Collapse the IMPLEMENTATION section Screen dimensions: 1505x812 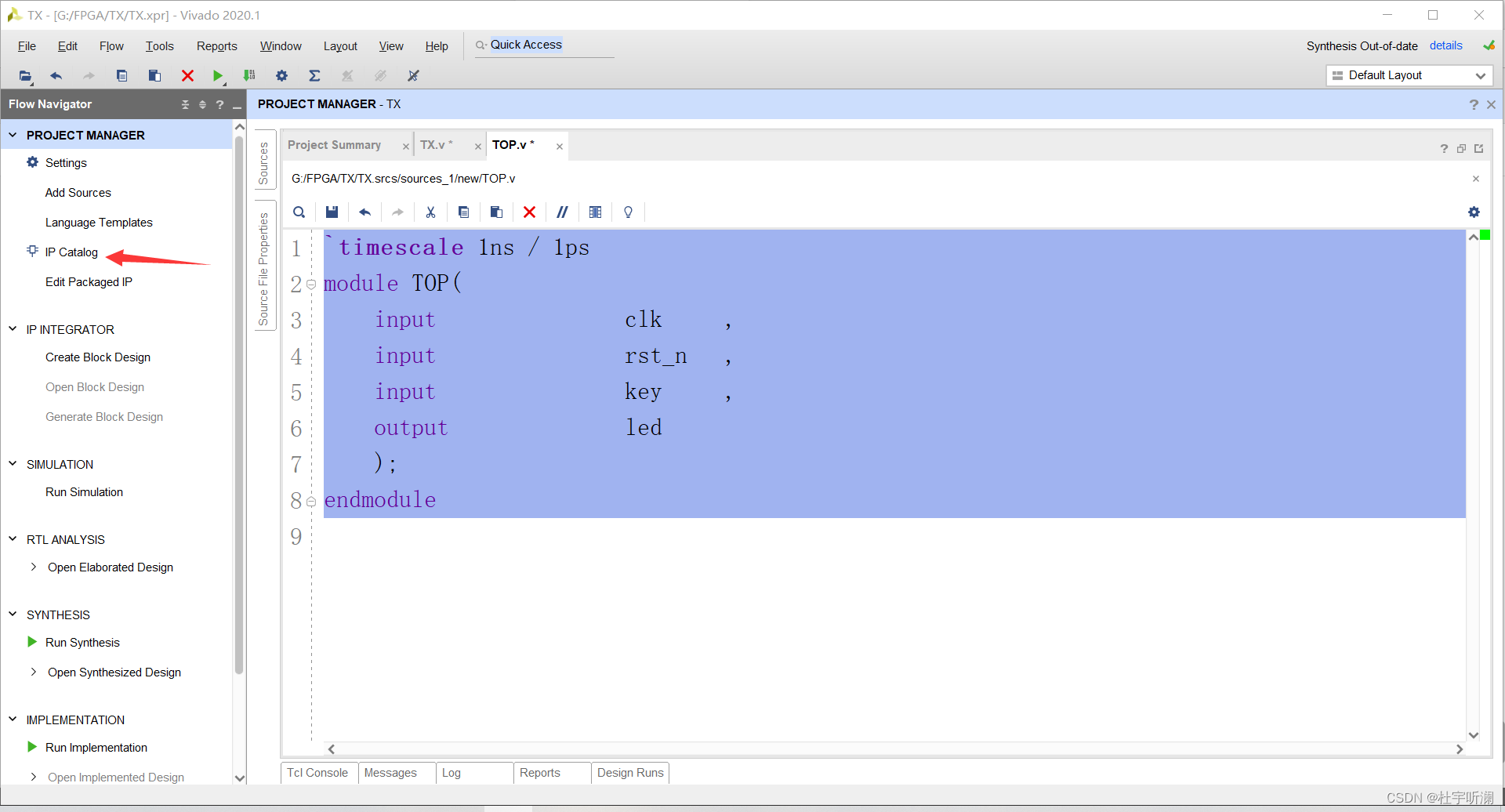coord(13,720)
